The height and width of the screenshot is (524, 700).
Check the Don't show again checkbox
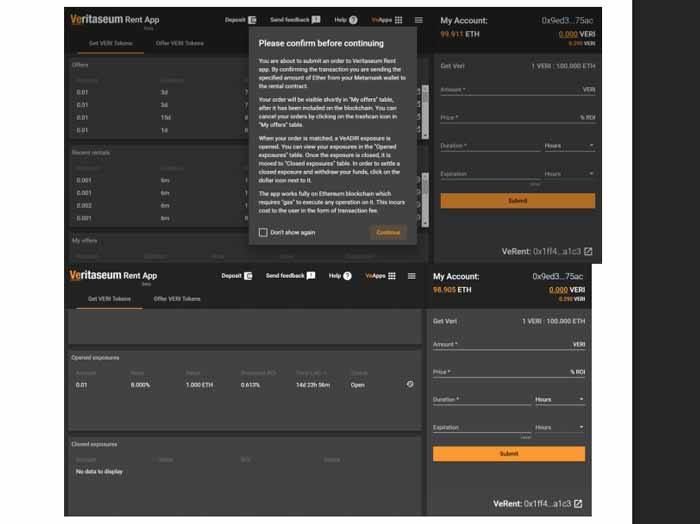pos(263,232)
